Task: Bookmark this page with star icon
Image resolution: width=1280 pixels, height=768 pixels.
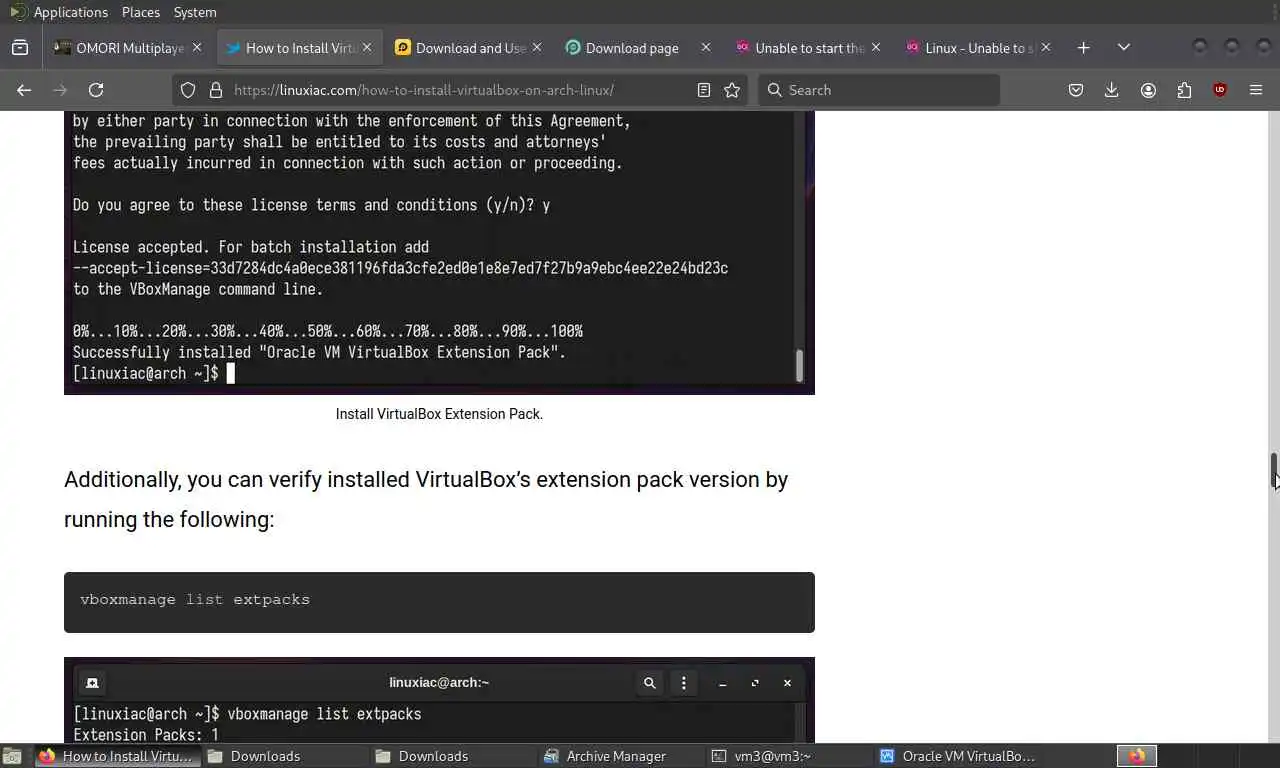Action: pos(732,90)
